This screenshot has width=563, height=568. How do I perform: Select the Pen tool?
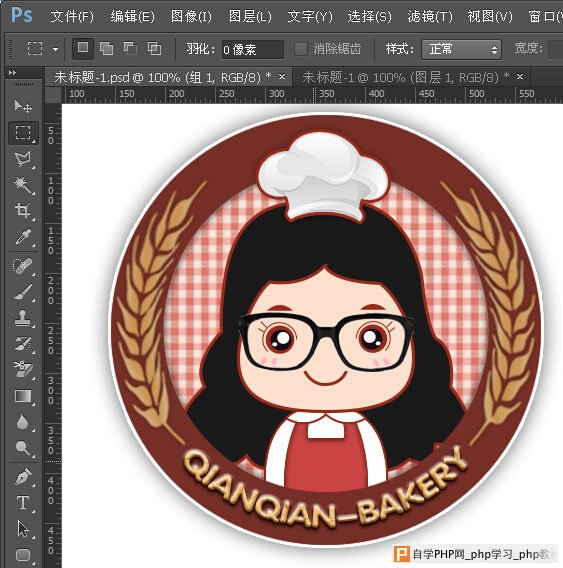23,476
